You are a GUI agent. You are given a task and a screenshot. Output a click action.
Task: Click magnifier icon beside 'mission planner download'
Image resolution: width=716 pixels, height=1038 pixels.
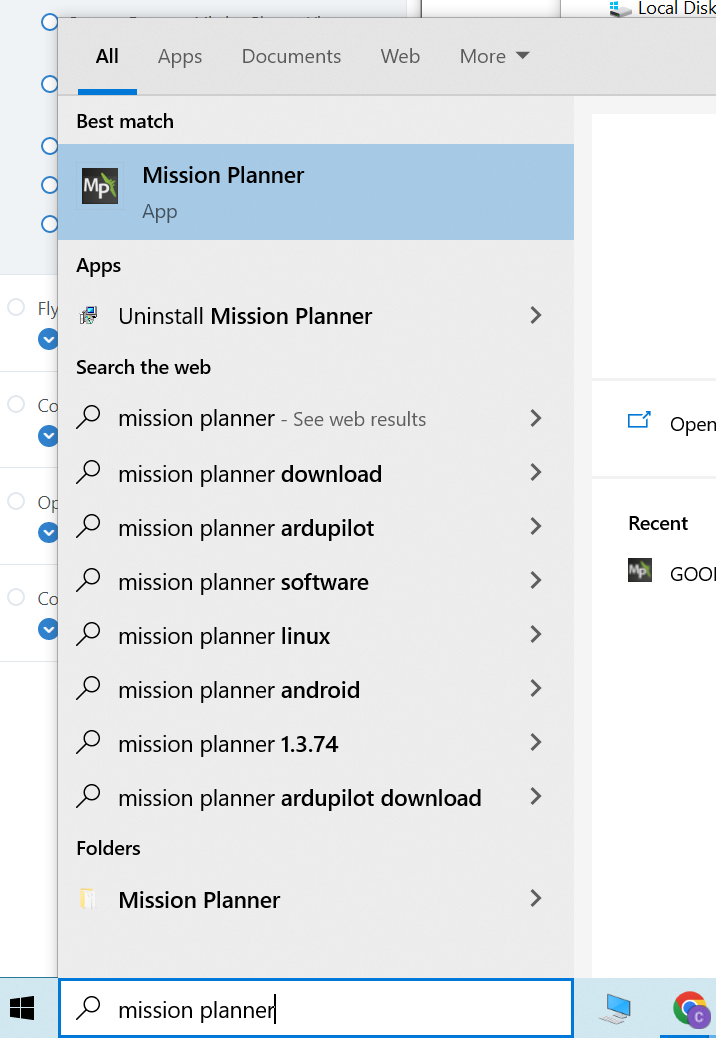[x=88, y=473]
